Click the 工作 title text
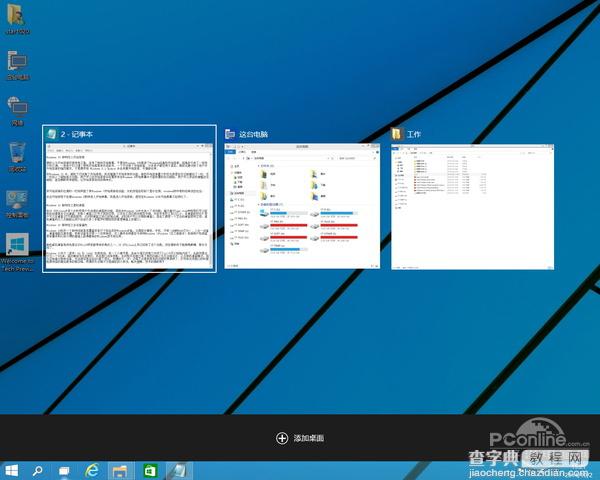Image resolution: width=600 pixels, height=480 pixels. coord(414,134)
